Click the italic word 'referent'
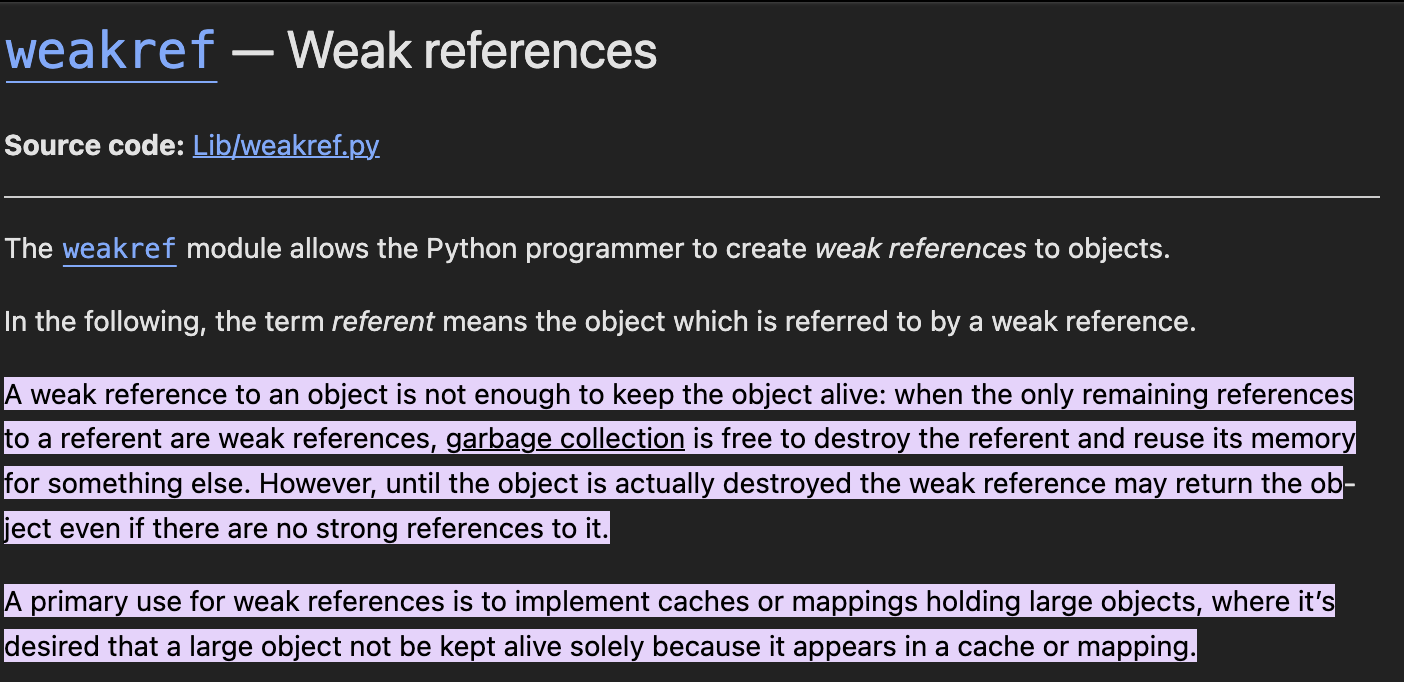Image resolution: width=1404 pixels, height=682 pixels. pos(383,323)
